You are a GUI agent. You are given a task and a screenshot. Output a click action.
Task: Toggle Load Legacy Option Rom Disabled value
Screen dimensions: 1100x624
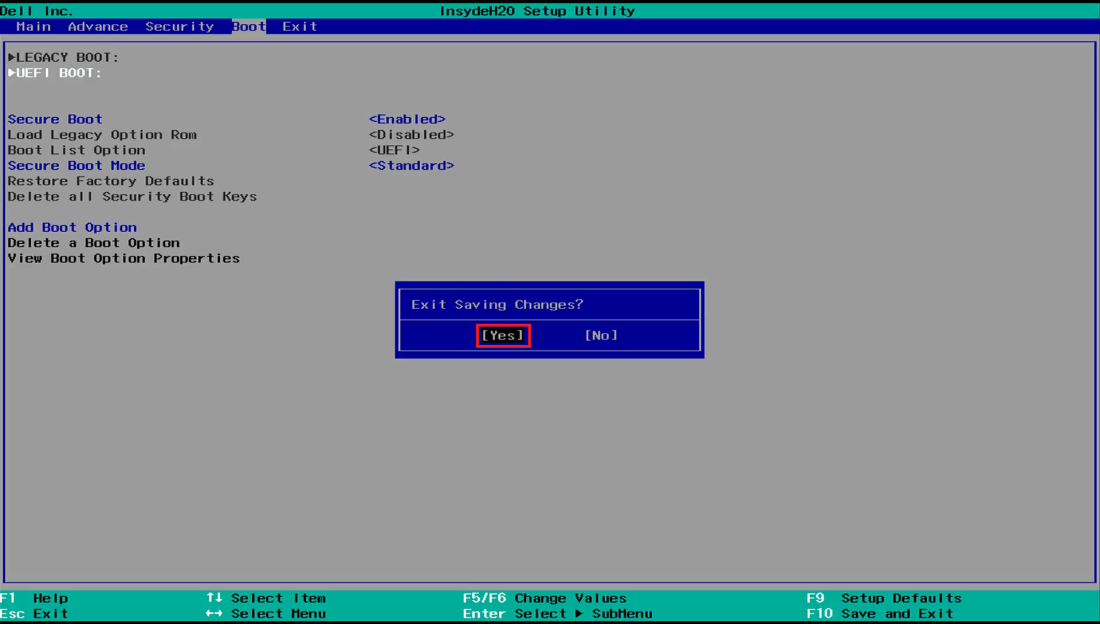[411, 135]
